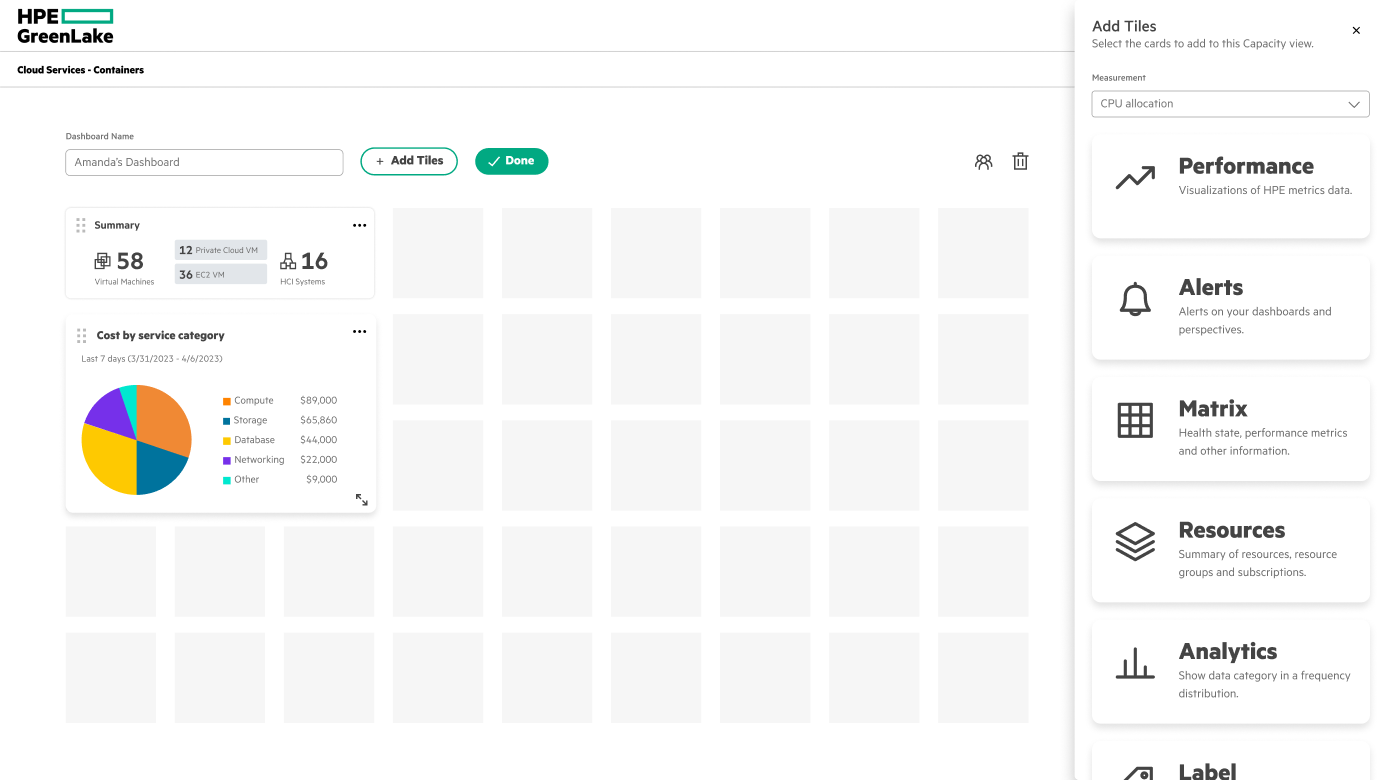Click the Cost by service category title

(160, 335)
